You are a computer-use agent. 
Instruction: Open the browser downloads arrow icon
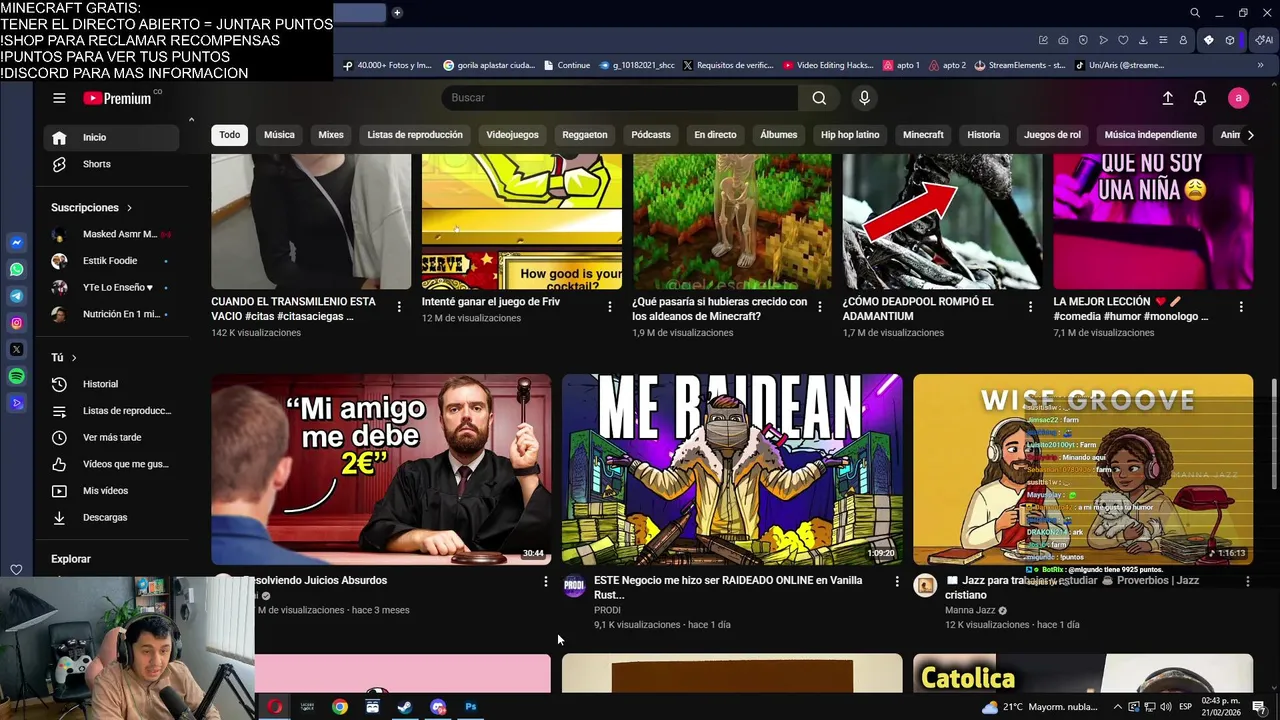tap(1143, 40)
